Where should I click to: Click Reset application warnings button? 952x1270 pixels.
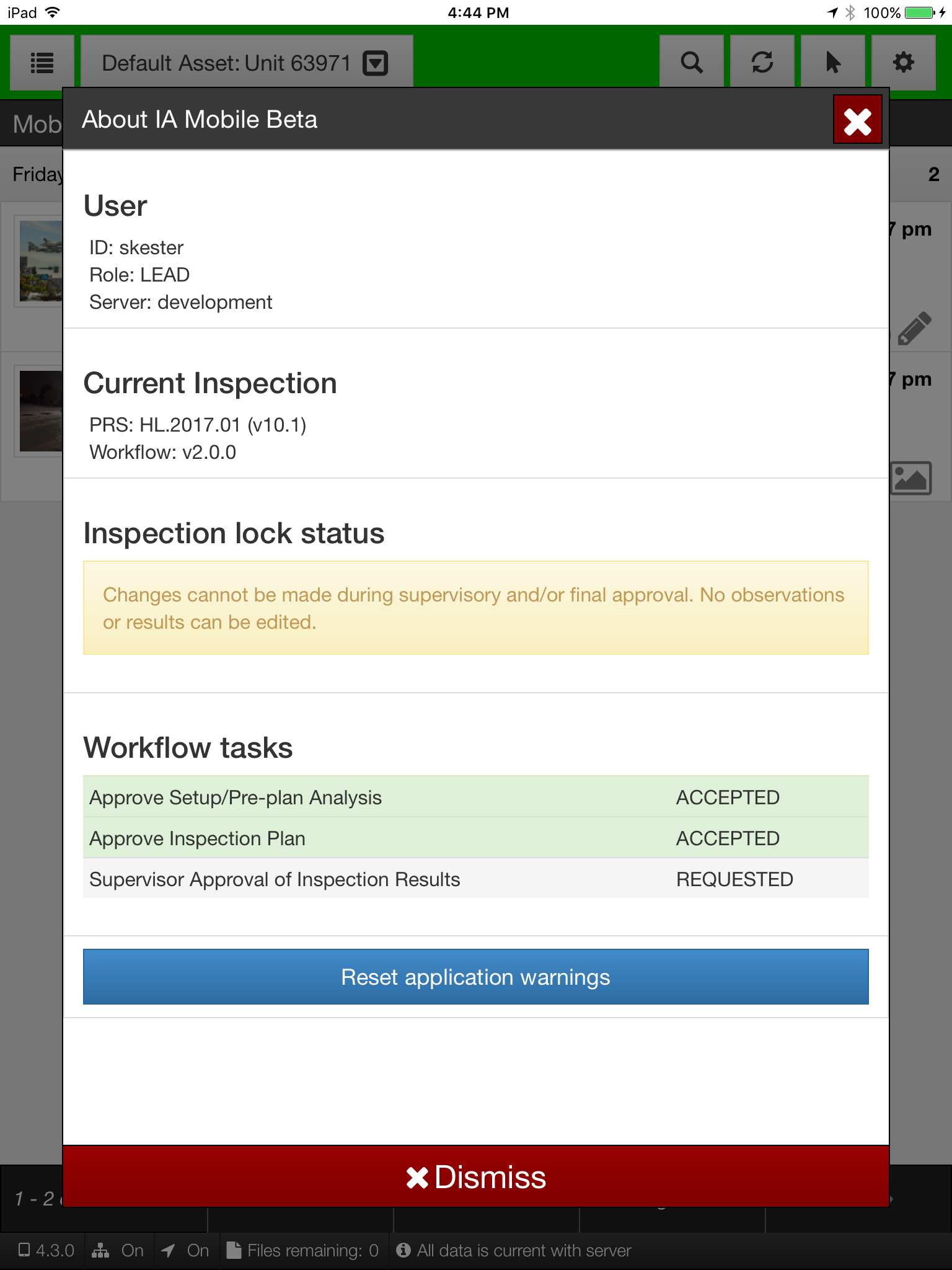475,977
